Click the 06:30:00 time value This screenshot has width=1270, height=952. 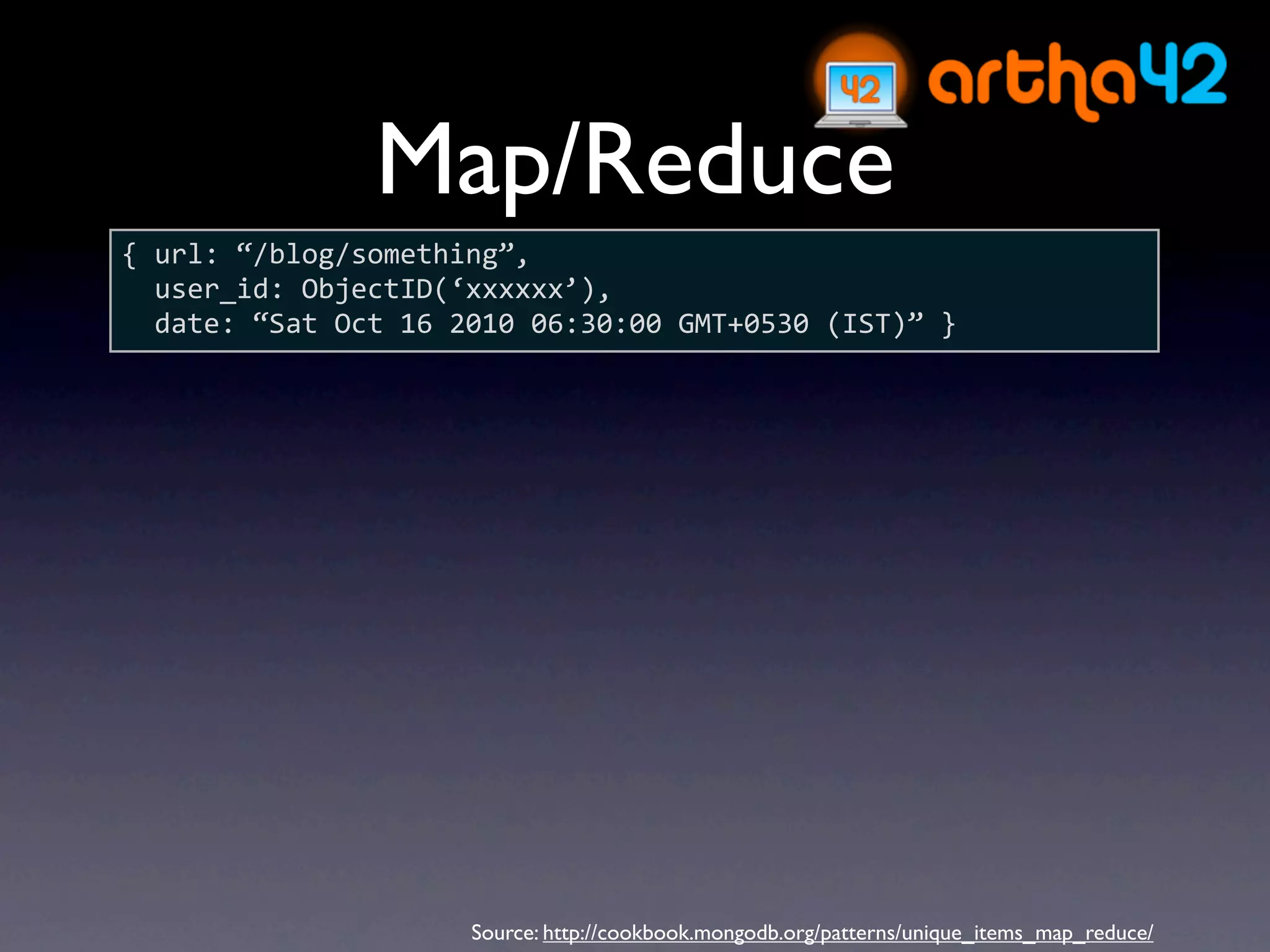[596, 324]
